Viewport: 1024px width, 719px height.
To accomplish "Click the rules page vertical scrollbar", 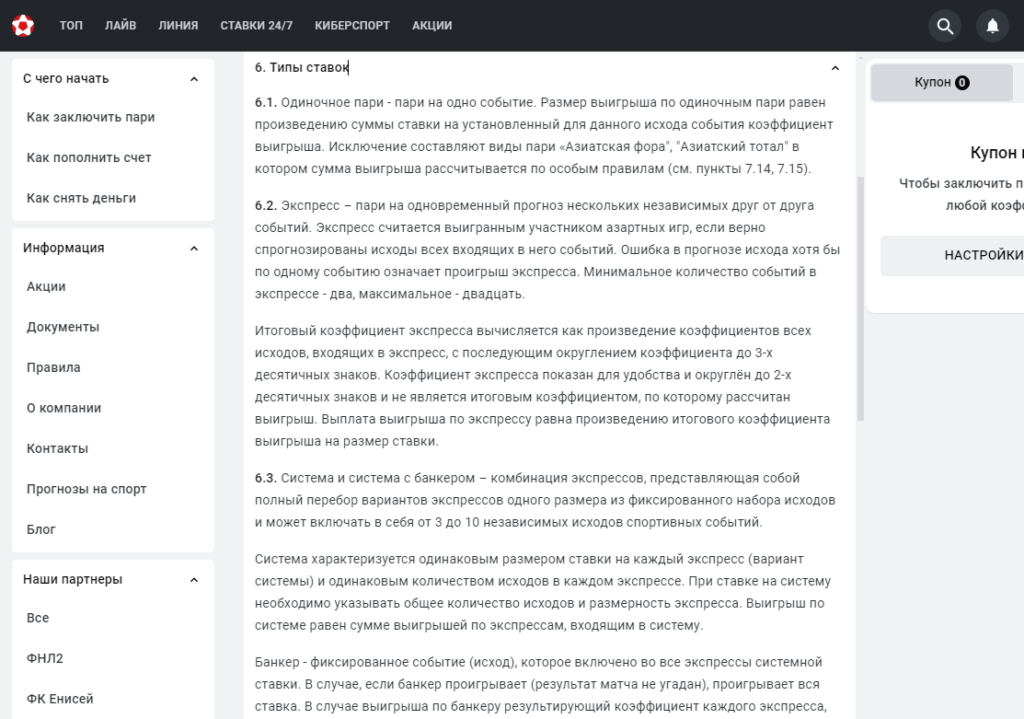I will point(860,298).
